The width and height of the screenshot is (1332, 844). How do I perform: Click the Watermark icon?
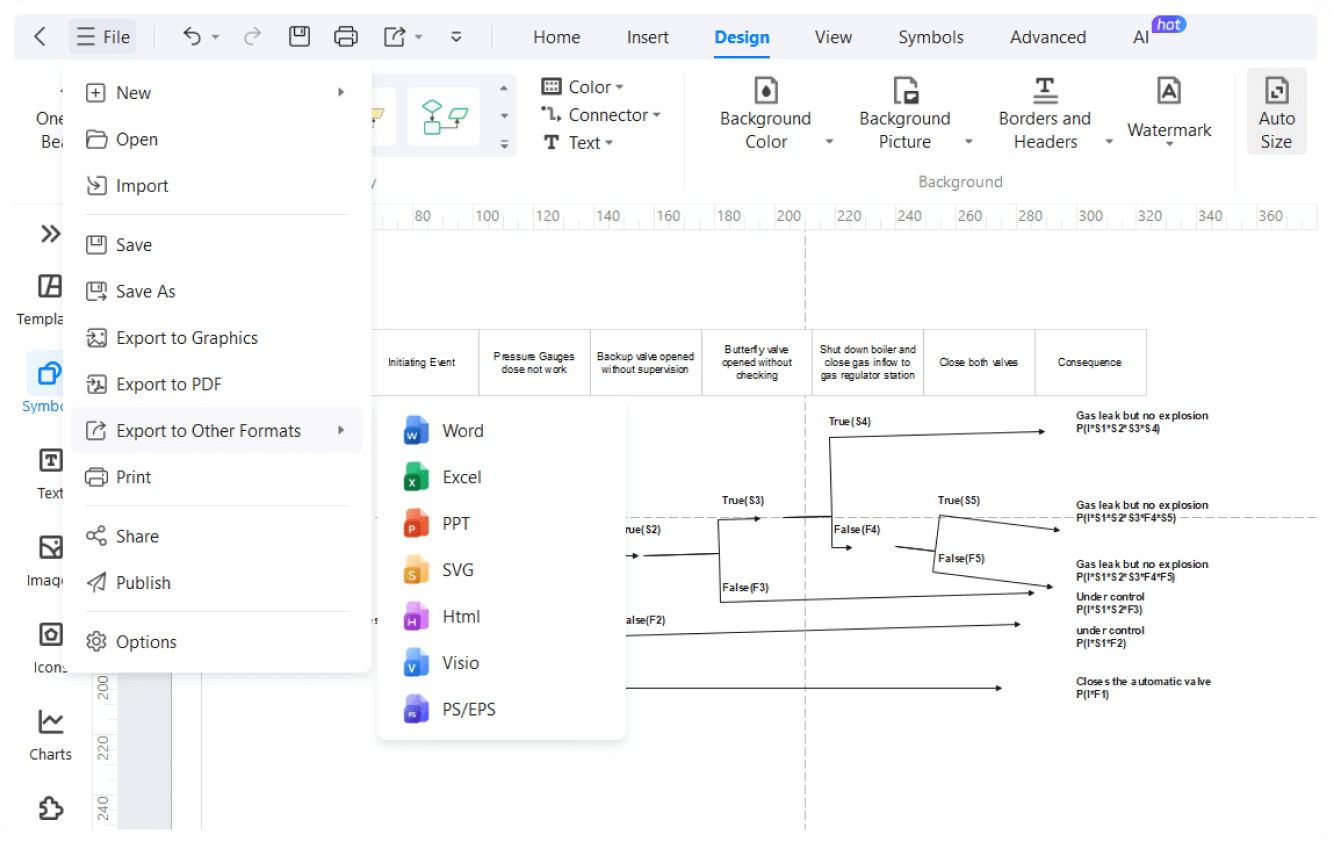tap(1168, 92)
